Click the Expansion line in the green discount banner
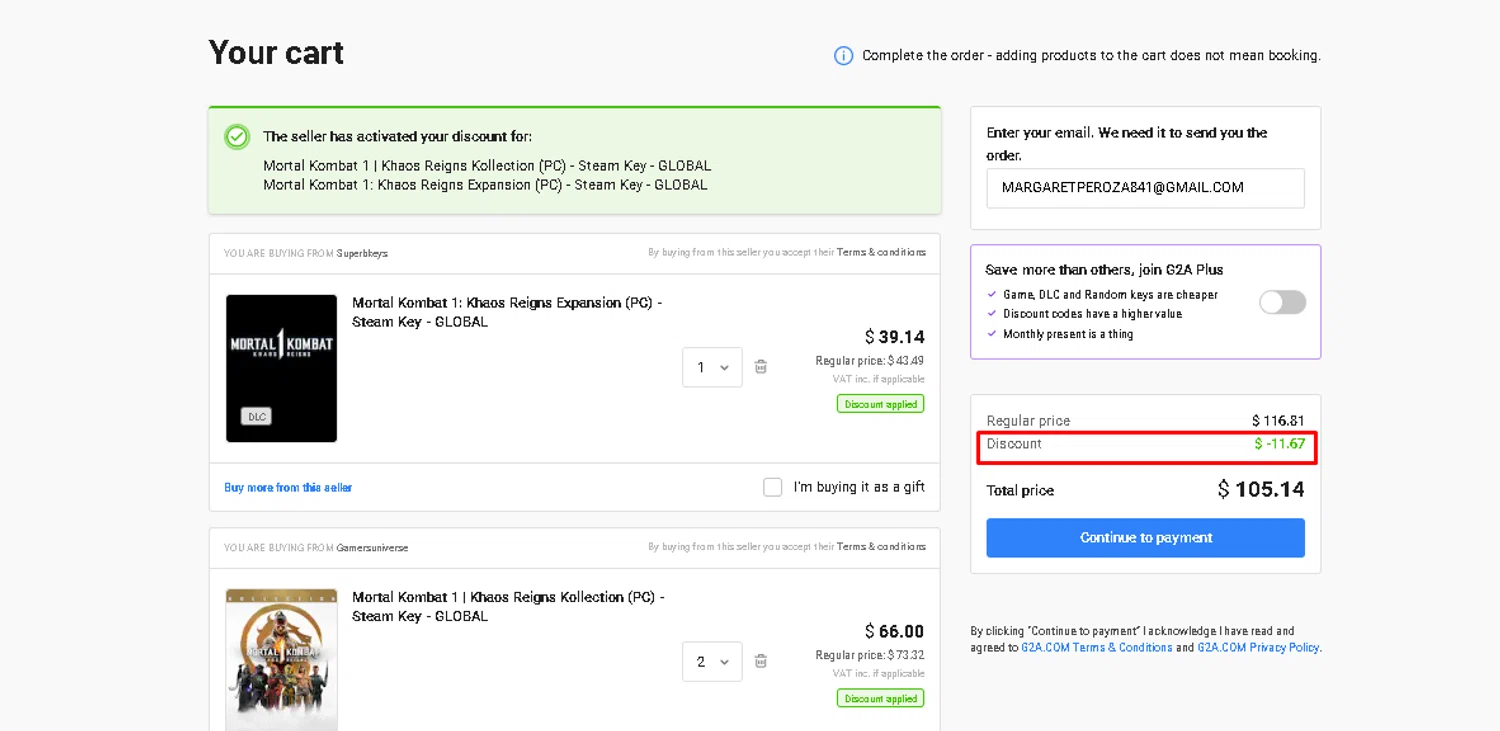Viewport: 1500px width, 731px height. click(x=485, y=185)
